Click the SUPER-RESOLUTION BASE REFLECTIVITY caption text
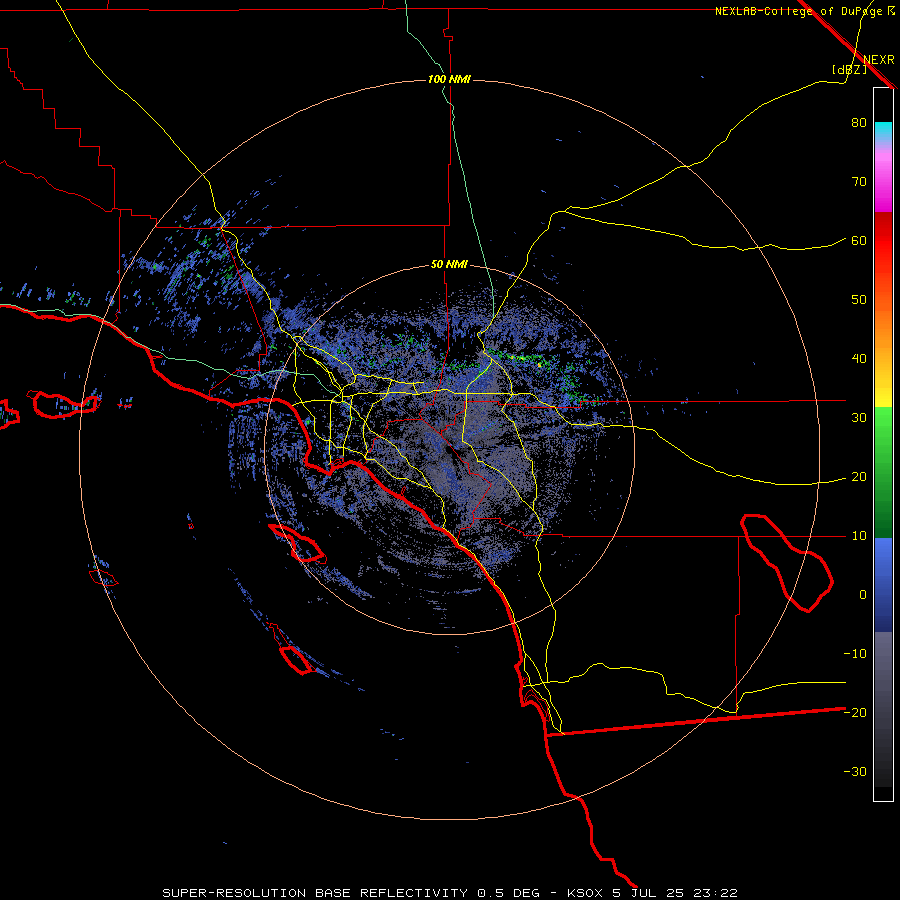 pos(315,893)
